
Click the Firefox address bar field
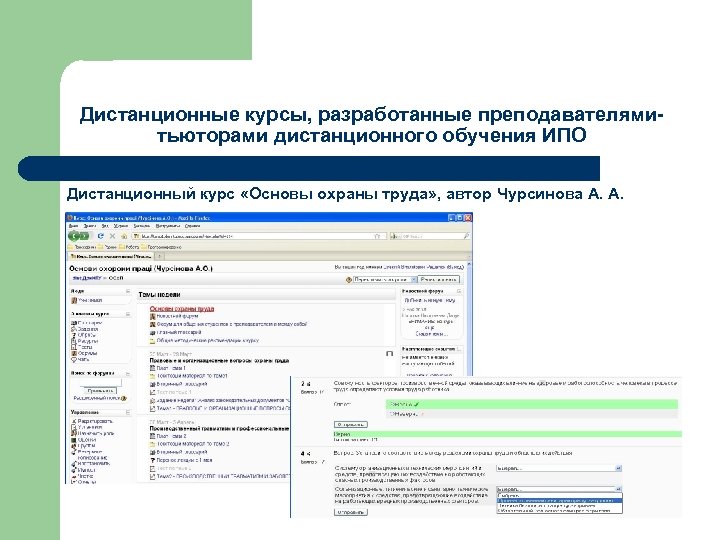[257, 236]
